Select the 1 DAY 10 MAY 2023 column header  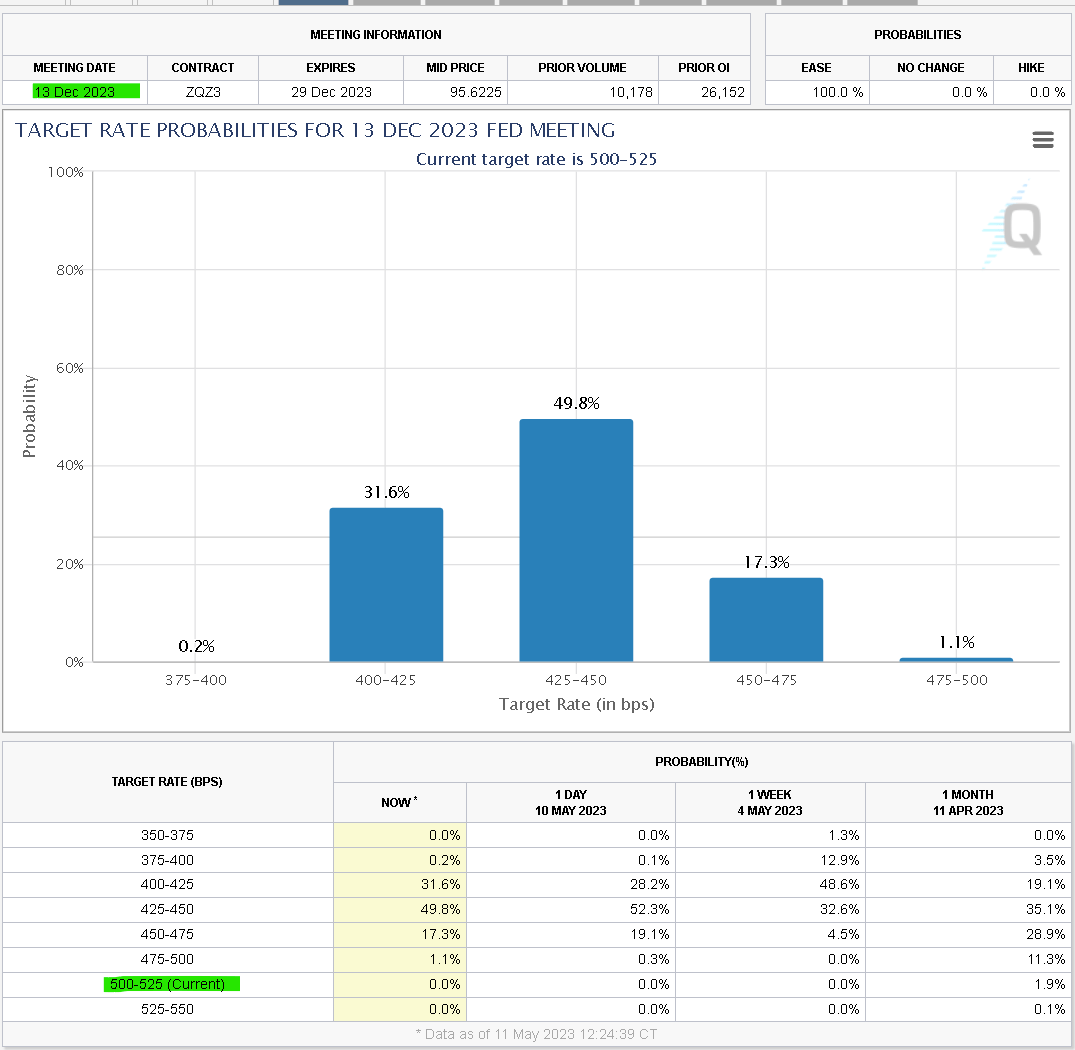[x=570, y=802]
